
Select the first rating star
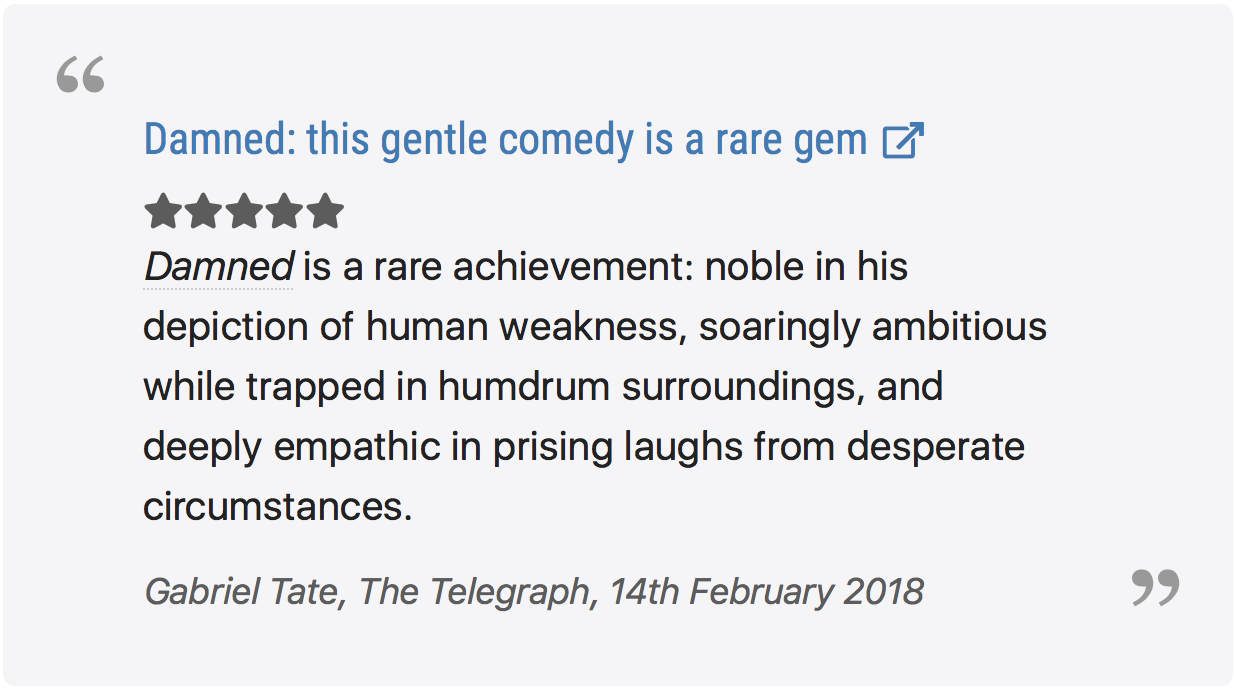pos(163,212)
